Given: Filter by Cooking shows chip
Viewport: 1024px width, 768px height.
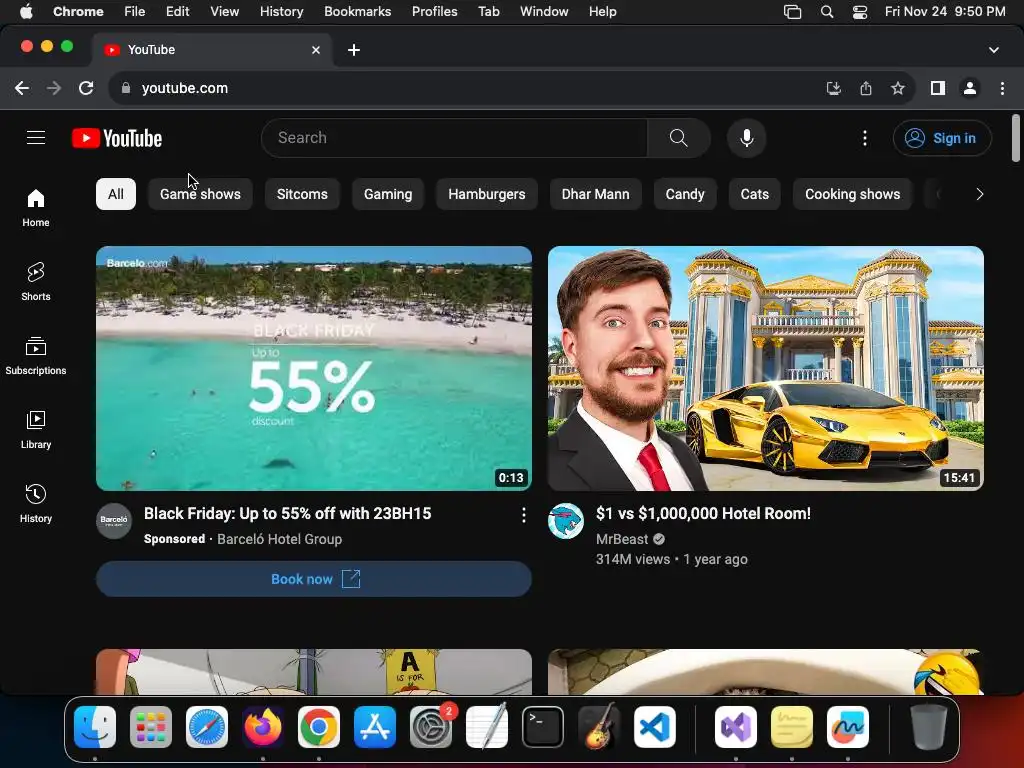Looking at the screenshot, I should click(x=852, y=194).
